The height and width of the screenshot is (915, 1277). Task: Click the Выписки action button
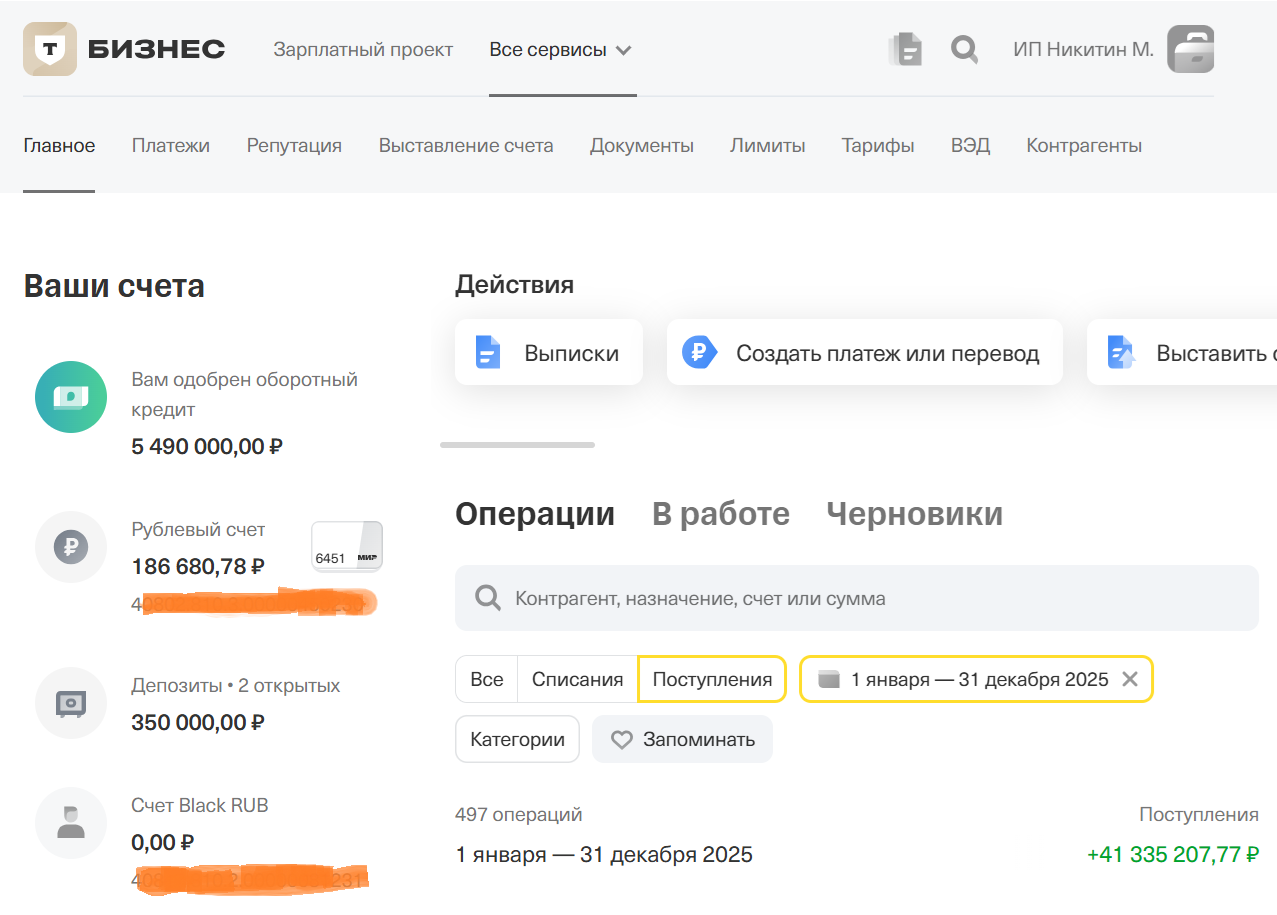click(549, 353)
